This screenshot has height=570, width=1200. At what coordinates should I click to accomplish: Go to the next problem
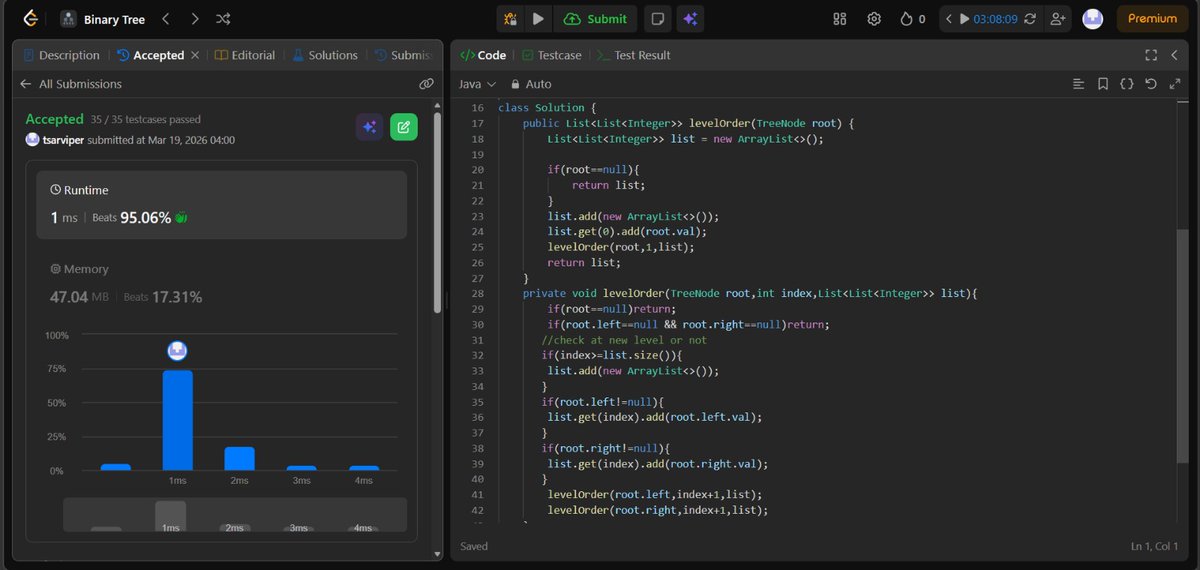[194, 18]
